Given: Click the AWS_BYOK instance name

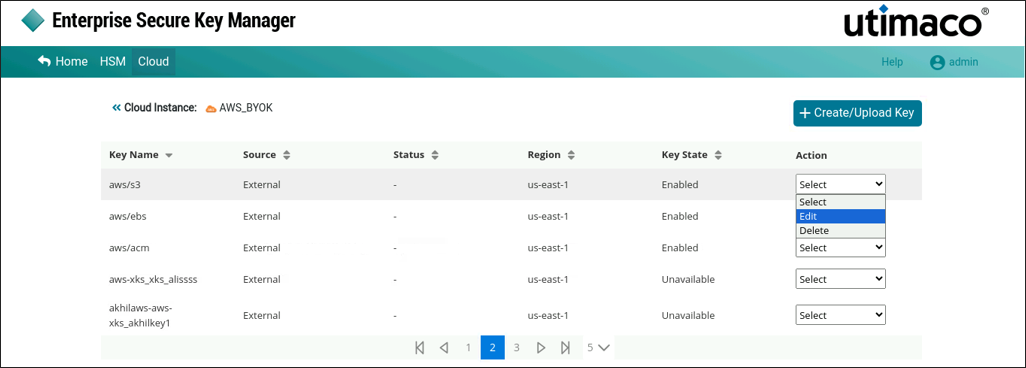Looking at the screenshot, I should tap(246, 108).
